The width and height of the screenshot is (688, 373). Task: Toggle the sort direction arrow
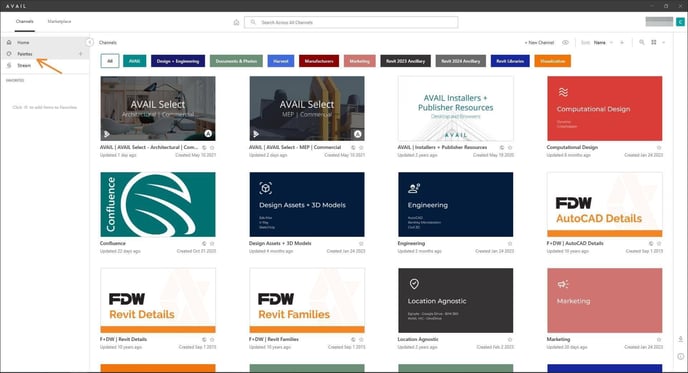click(622, 43)
